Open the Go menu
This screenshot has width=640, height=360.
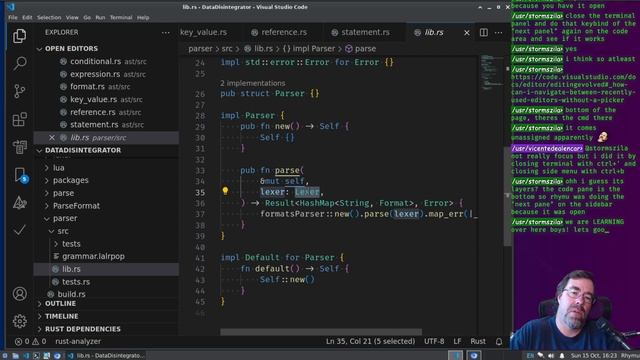pos(87,18)
